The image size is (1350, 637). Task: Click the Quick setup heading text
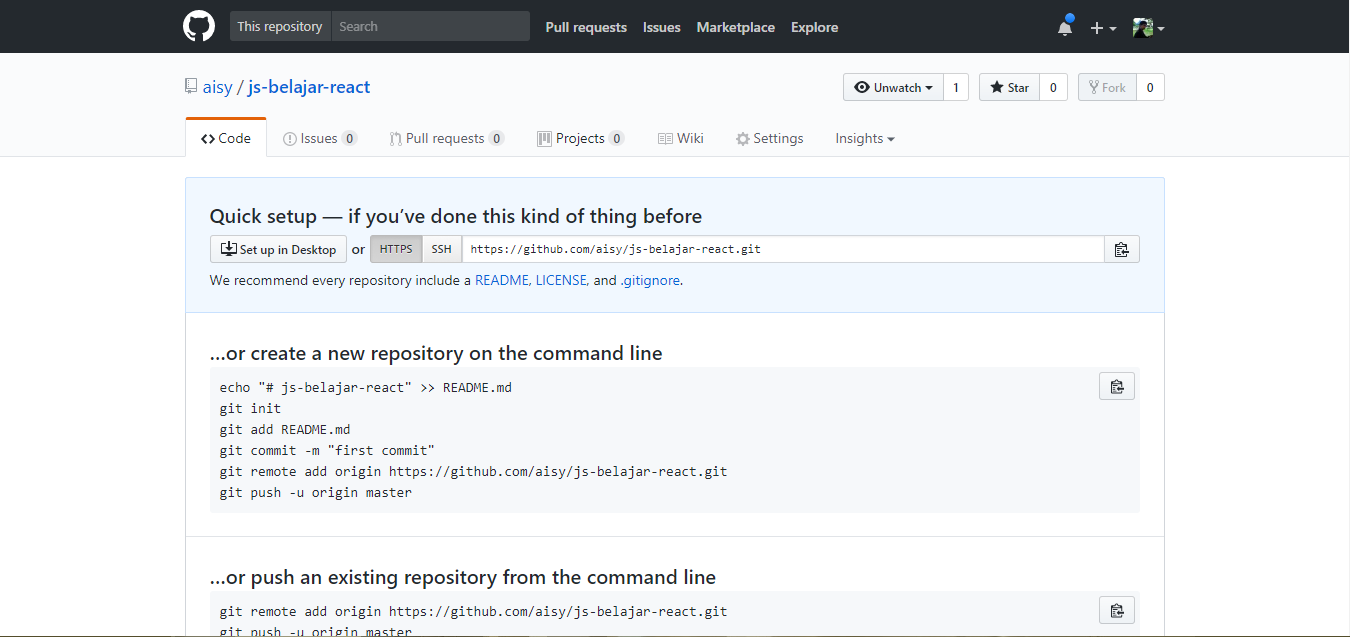[x=456, y=216]
